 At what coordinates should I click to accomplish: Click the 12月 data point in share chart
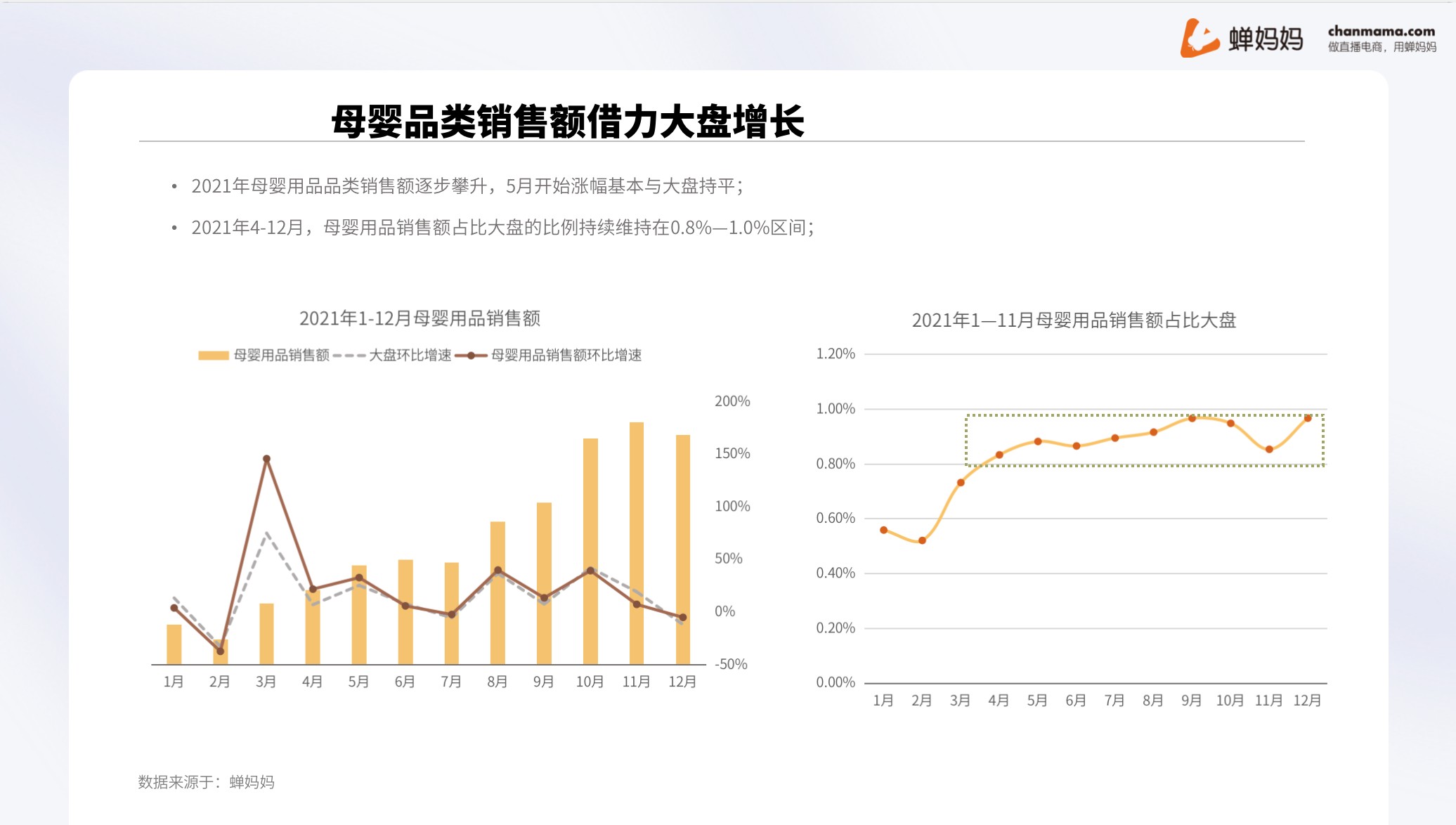(x=1308, y=418)
